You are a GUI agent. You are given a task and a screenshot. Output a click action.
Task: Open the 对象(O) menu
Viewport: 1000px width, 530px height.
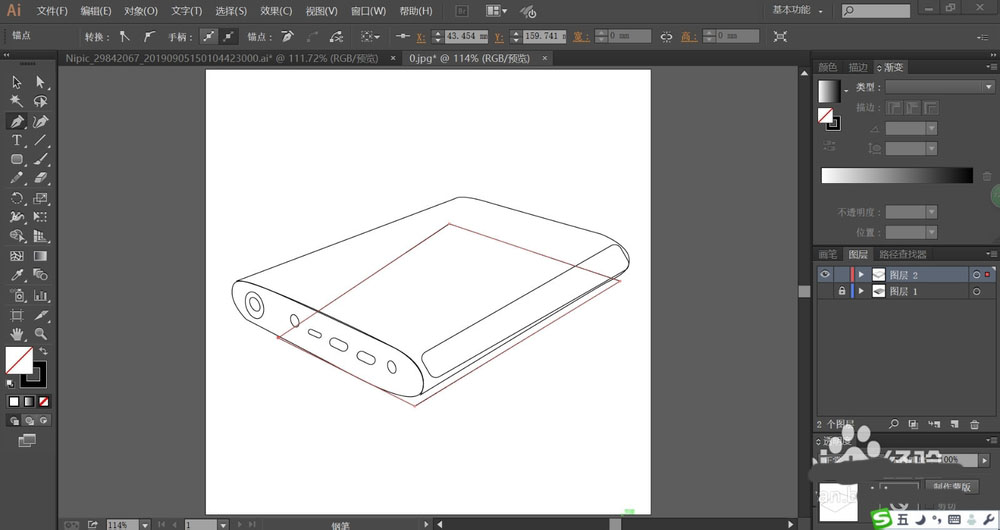pos(141,11)
